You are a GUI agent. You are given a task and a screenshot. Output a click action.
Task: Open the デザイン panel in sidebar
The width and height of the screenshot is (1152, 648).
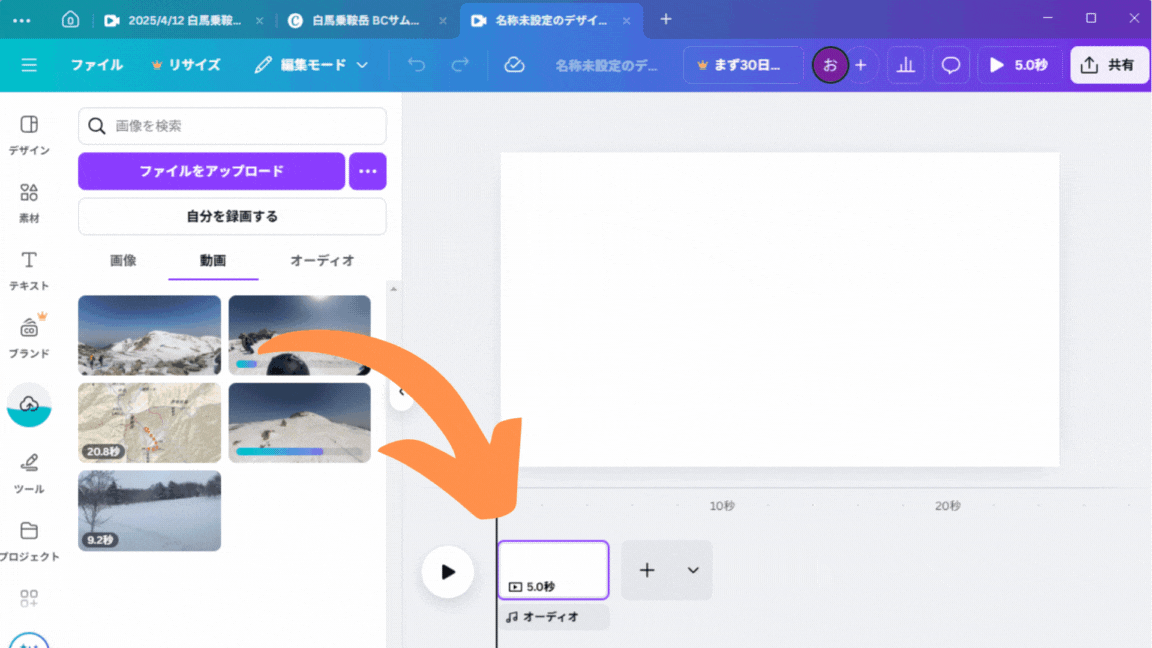click(x=29, y=134)
